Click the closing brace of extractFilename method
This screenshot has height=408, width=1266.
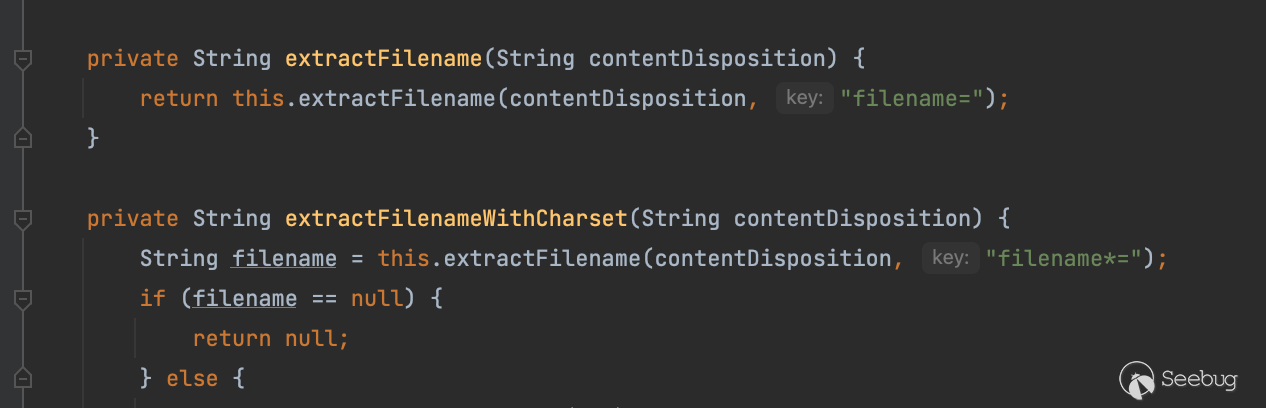[93, 138]
